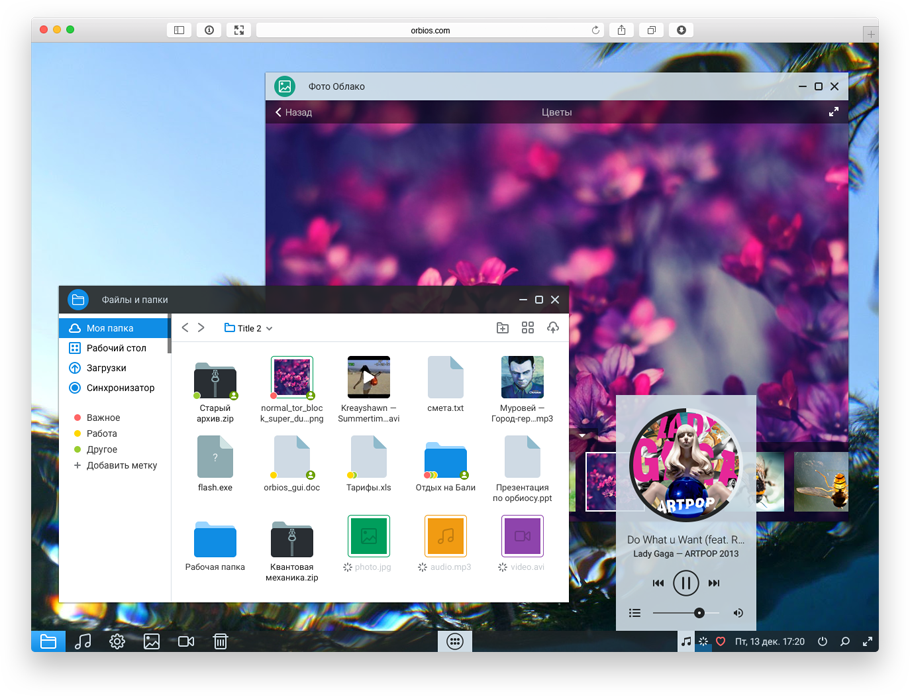
Task: Open the trash from the bottom taskbar
Action: pyautogui.click(x=220, y=642)
